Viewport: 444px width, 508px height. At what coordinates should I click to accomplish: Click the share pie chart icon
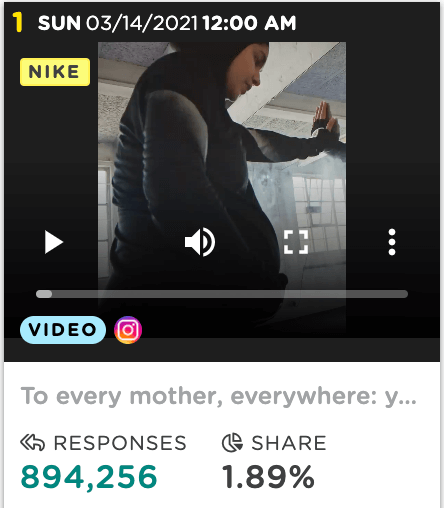pos(232,443)
